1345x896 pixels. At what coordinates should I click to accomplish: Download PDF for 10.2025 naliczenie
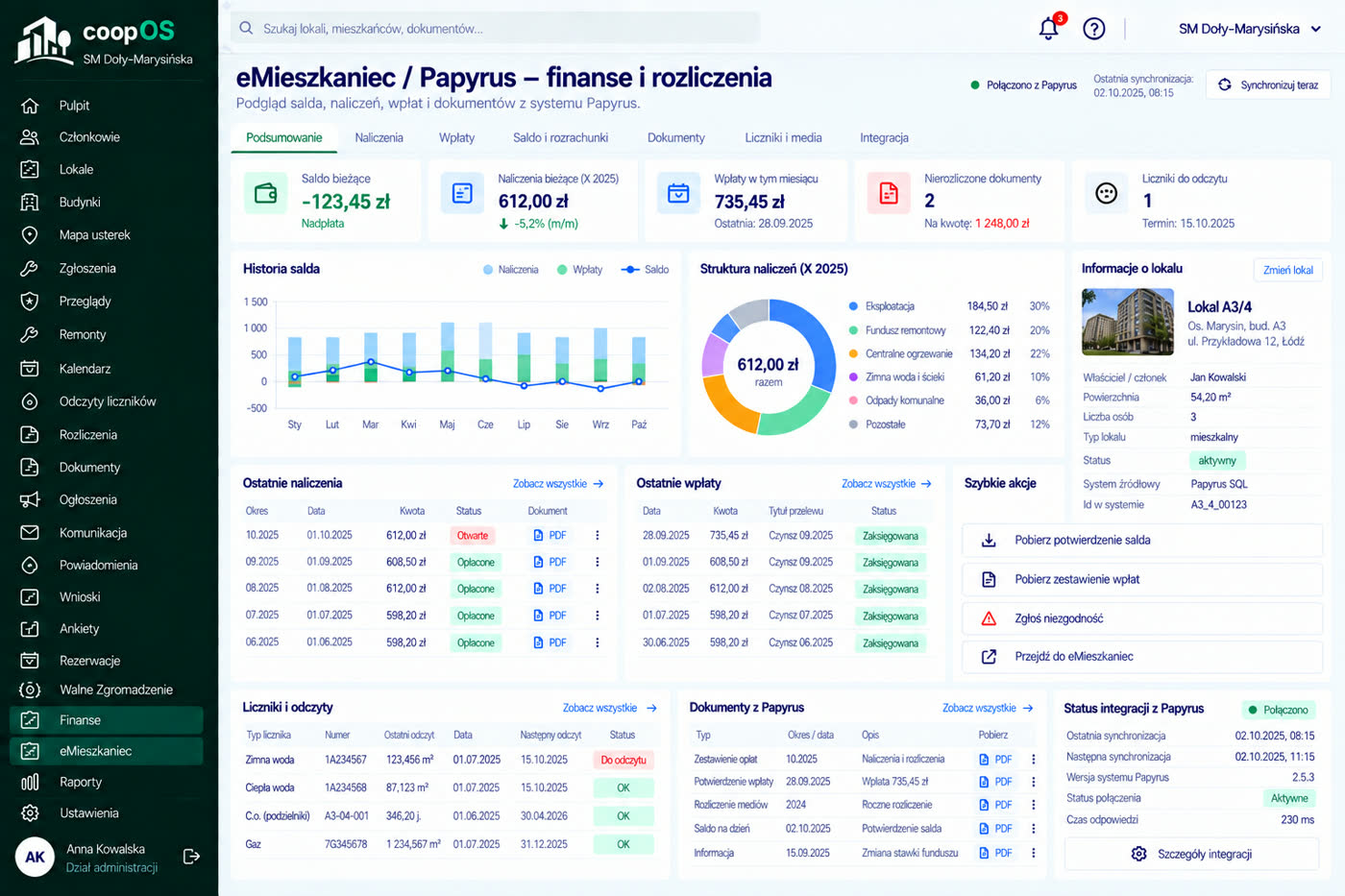[x=550, y=536]
